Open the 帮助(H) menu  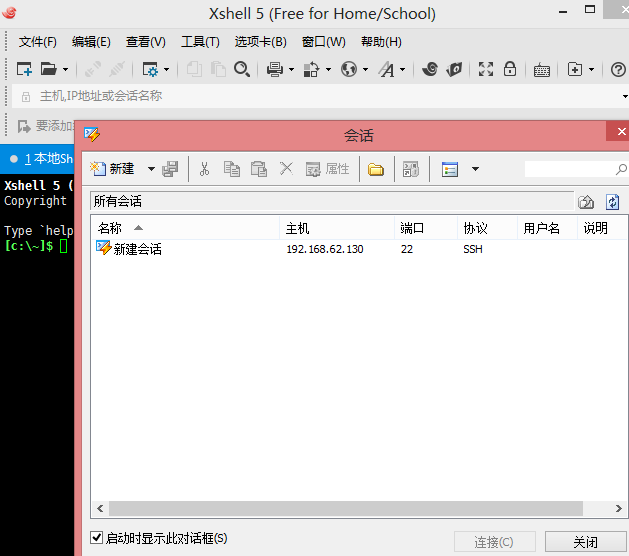[x=381, y=42]
